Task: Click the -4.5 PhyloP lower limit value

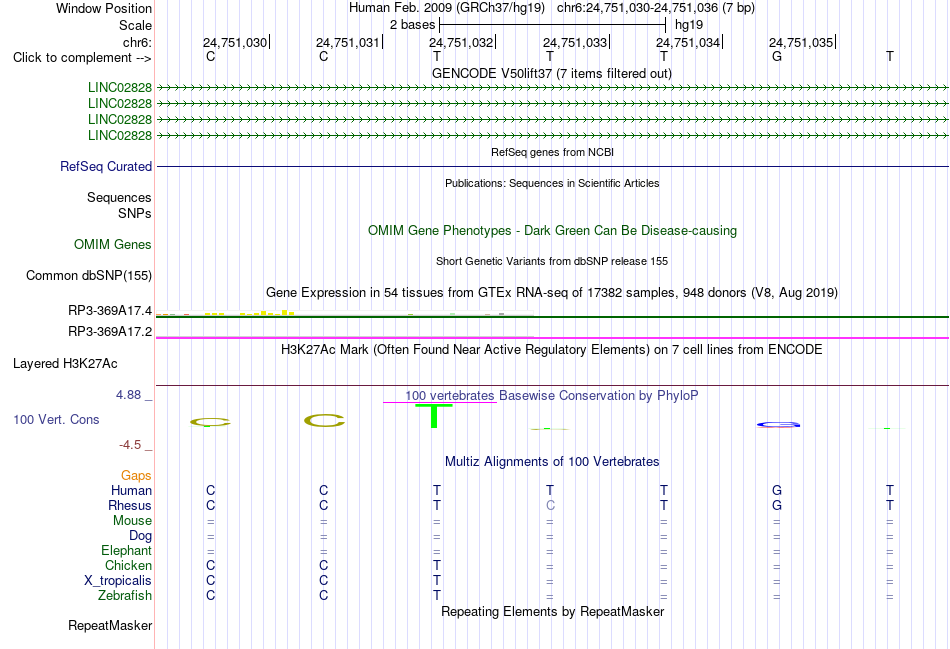Action: pyautogui.click(x=130, y=445)
